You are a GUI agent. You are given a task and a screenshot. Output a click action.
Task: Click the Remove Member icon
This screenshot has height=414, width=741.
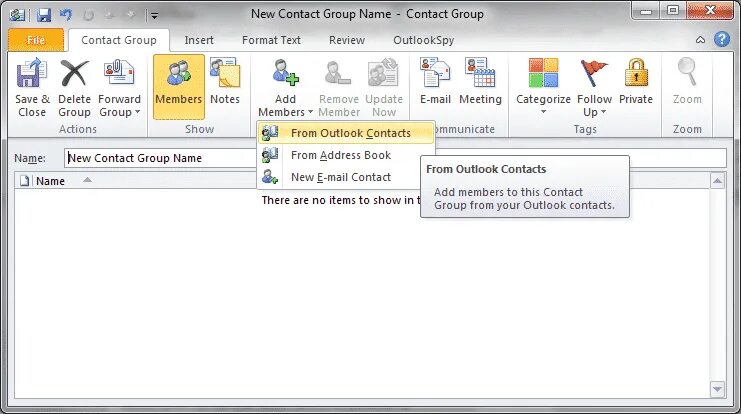click(338, 73)
